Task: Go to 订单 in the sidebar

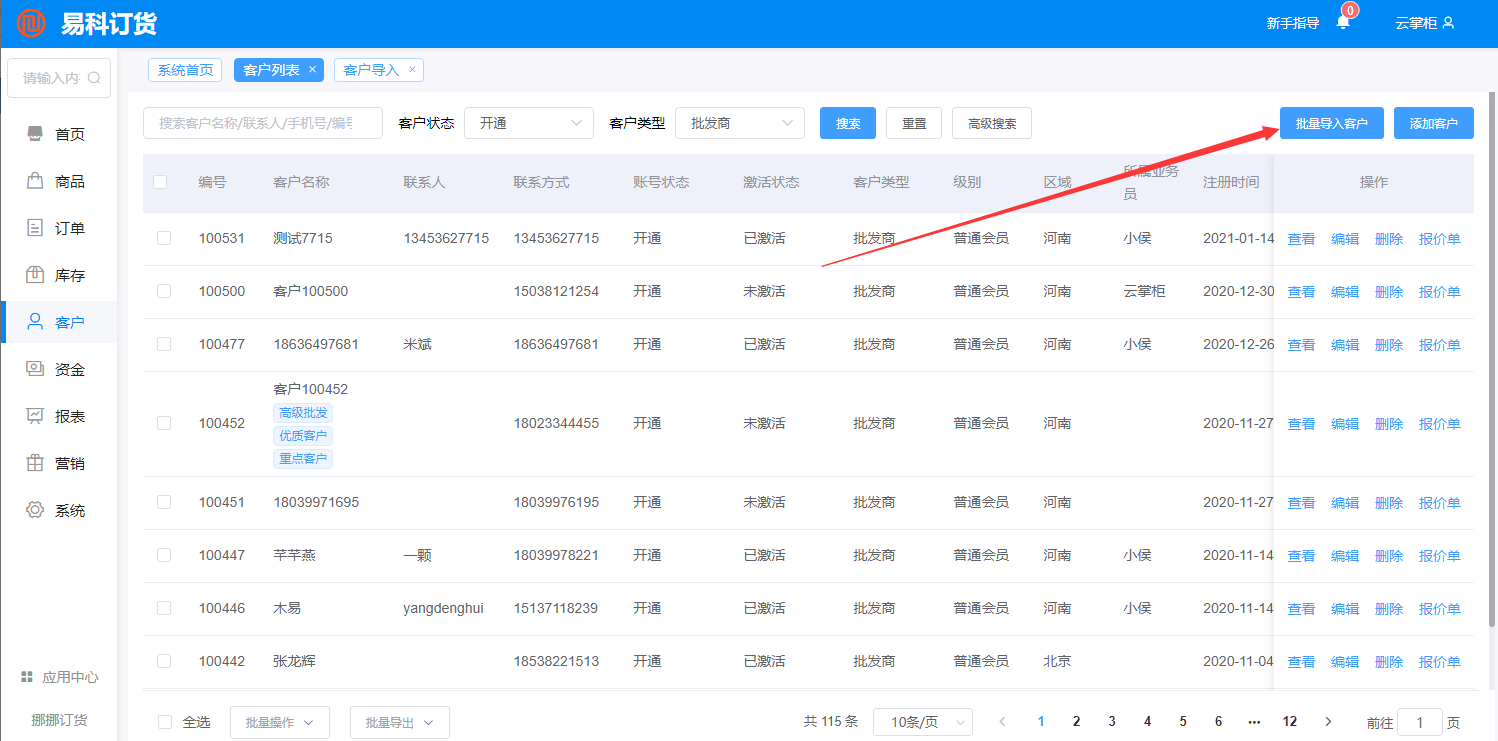Action: click(58, 228)
